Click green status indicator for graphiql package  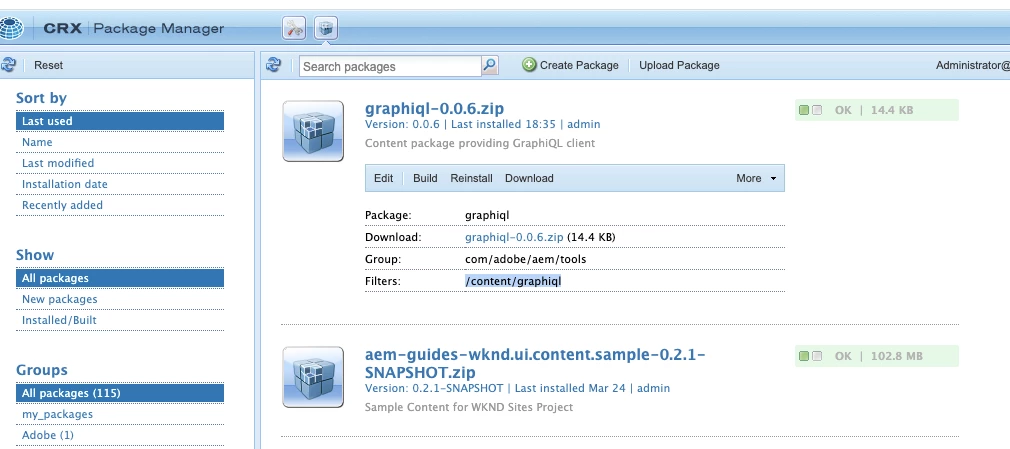[x=803, y=110]
